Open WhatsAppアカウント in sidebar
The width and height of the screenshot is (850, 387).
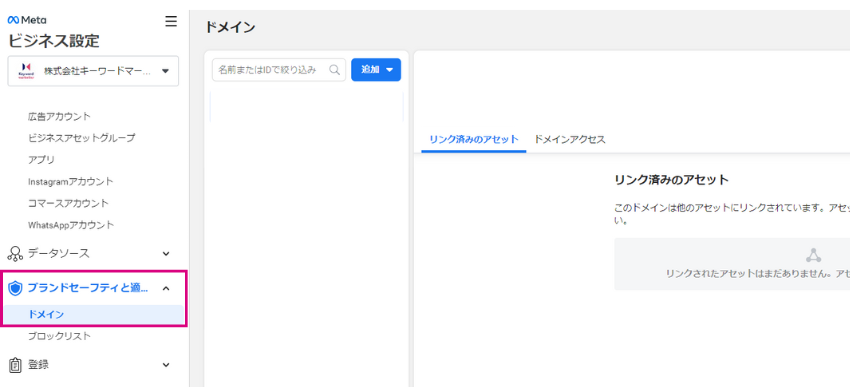(71, 225)
